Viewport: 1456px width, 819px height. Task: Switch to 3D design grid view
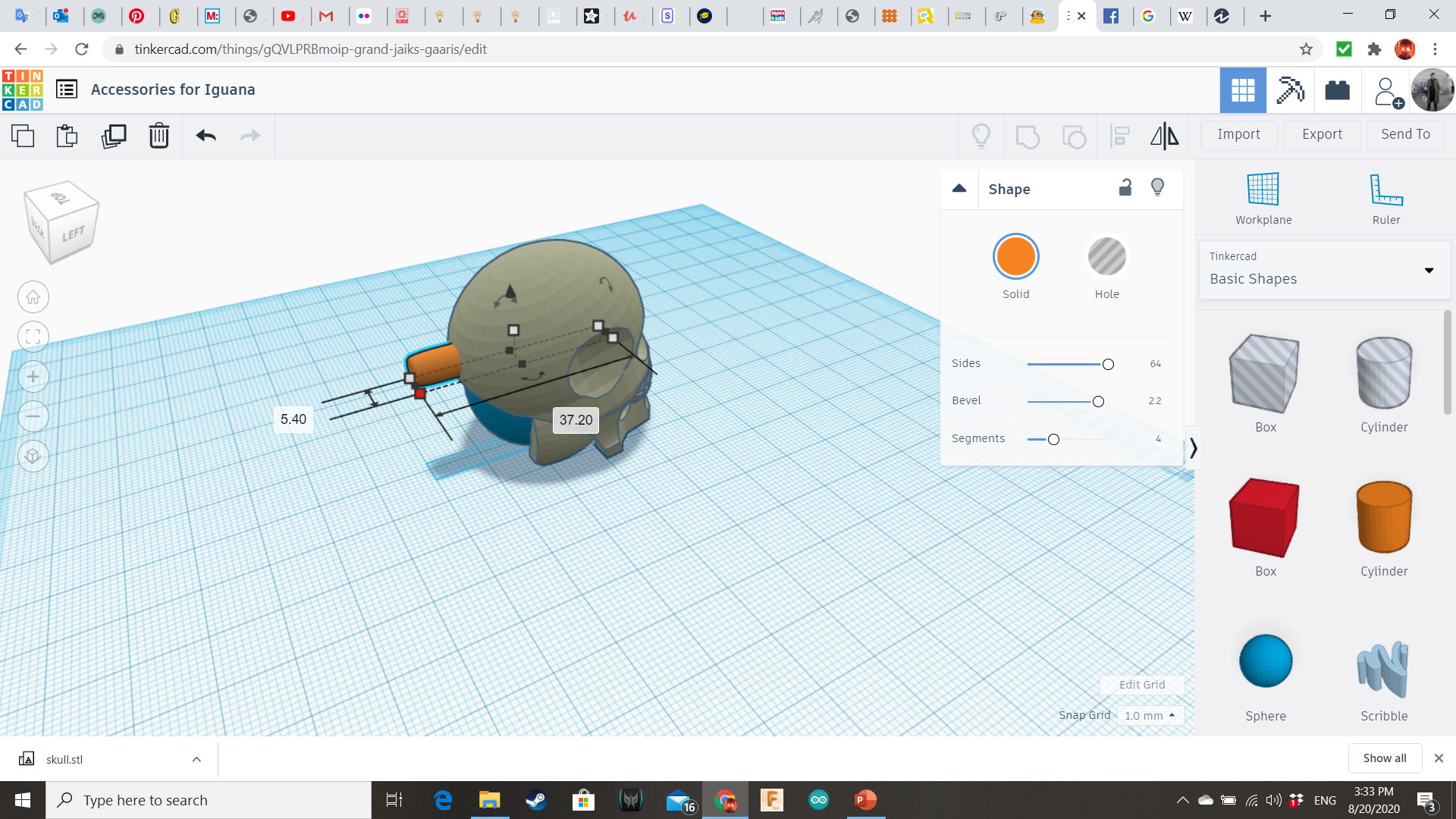point(1243,90)
